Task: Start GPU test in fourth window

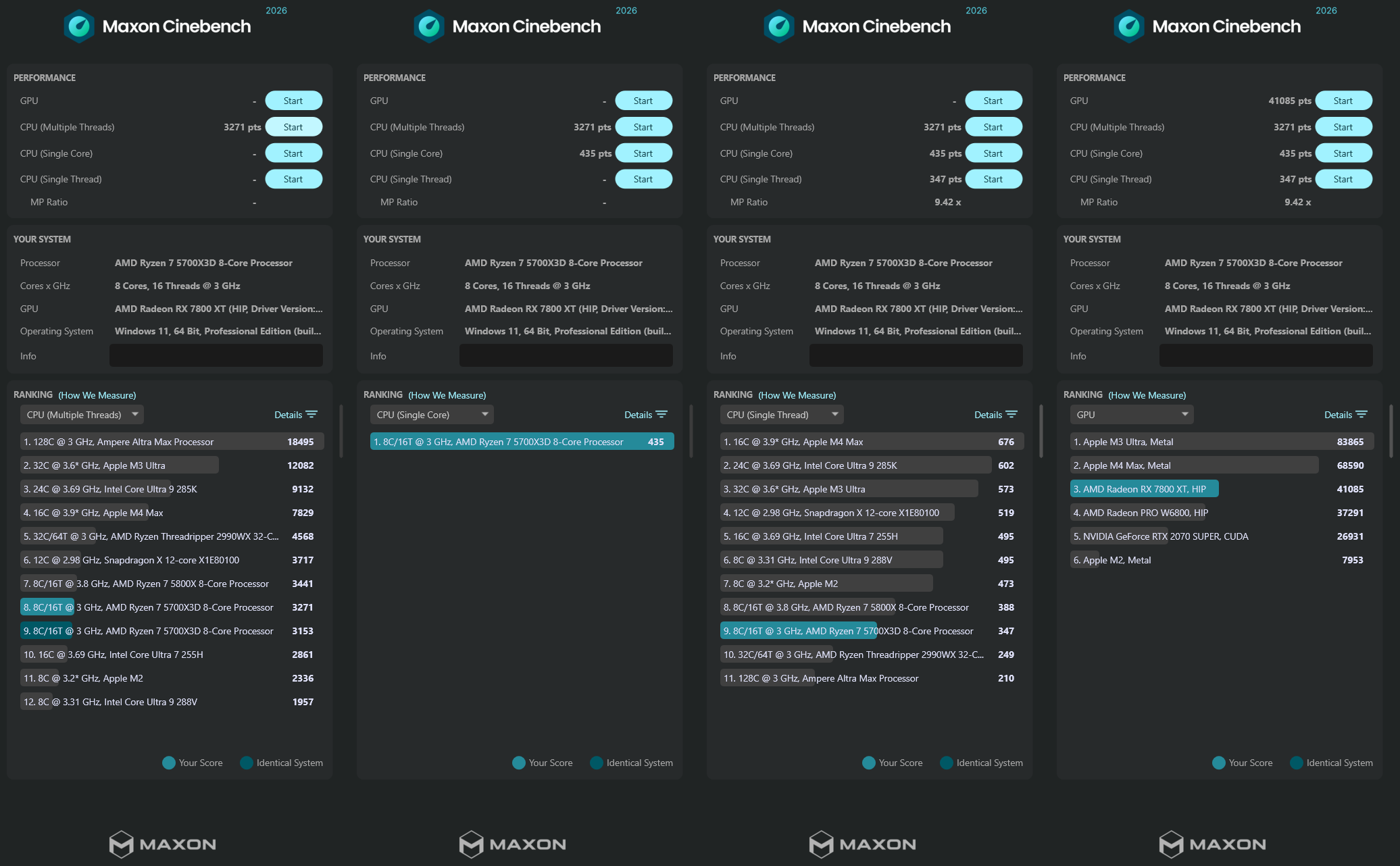Action: pos(1343,101)
